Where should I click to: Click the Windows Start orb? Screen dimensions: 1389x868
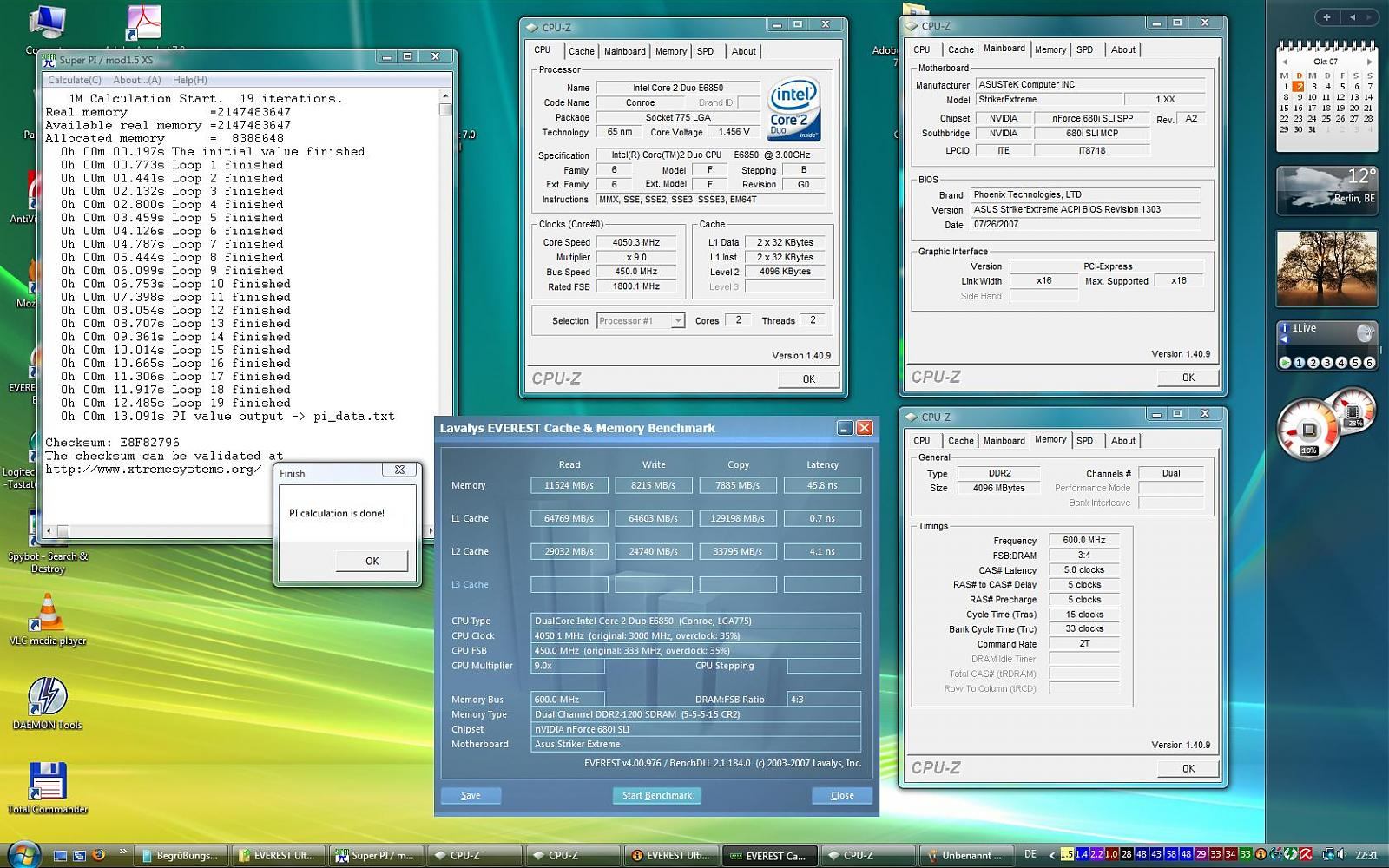pyautogui.click(x=23, y=854)
